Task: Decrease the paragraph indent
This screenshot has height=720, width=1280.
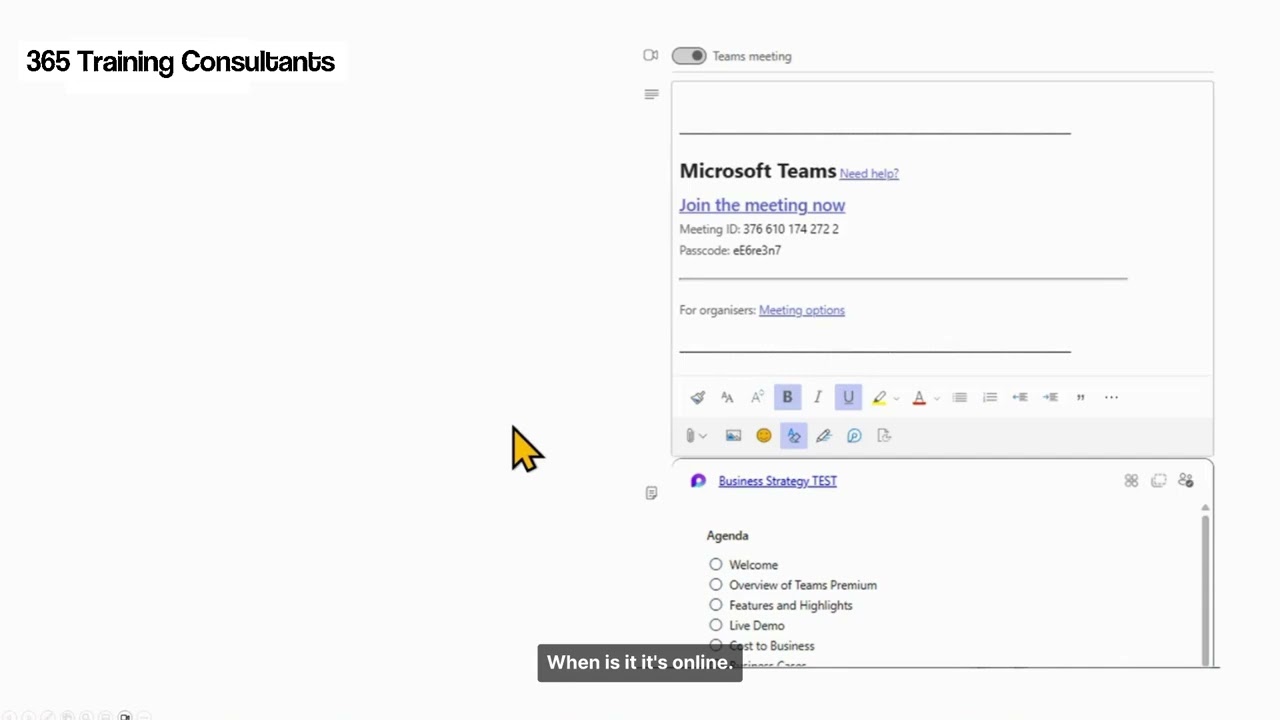Action: pos(1020,397)
